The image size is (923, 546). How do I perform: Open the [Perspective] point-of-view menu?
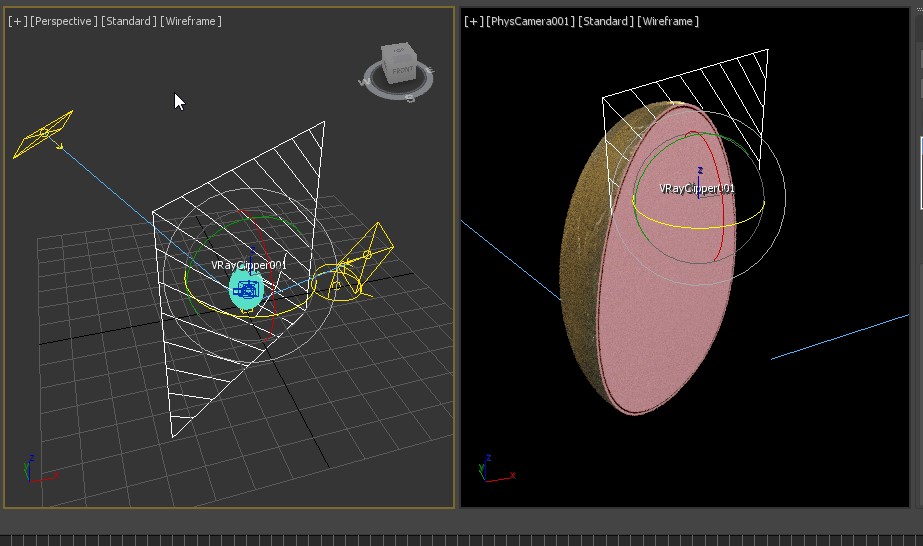(x=64, y=21)
